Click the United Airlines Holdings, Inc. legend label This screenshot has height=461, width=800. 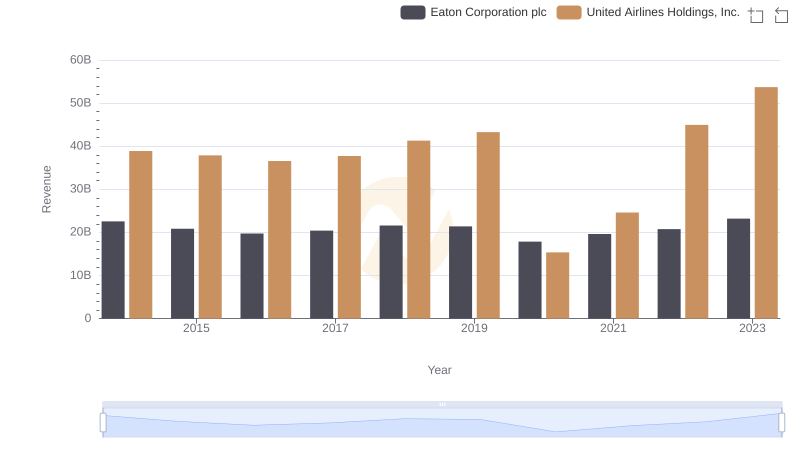click(x=663, y=12)
